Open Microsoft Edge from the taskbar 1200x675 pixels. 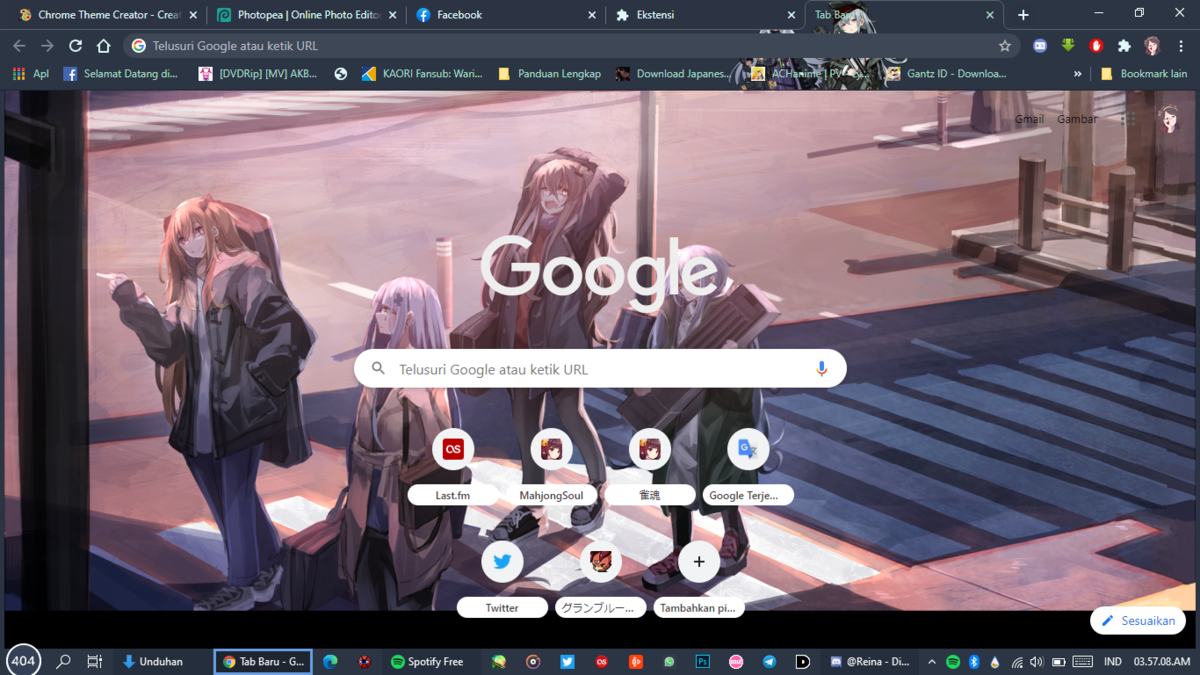click(x=331, y=662)
